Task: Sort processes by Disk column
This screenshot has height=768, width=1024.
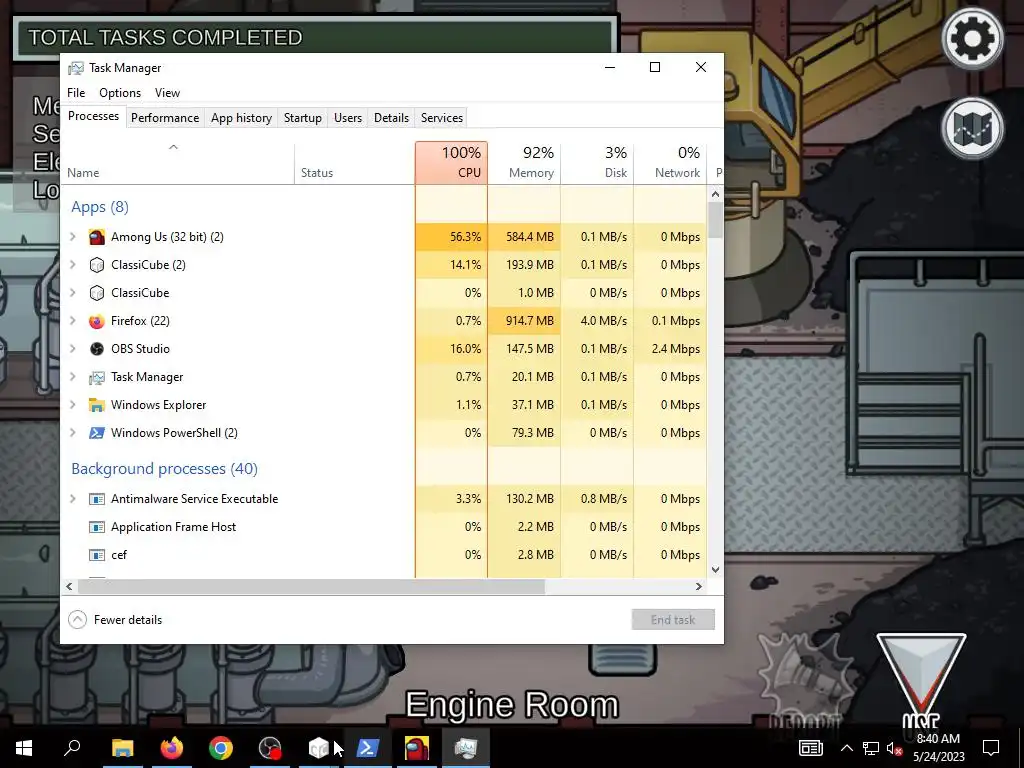Action: 598,163
